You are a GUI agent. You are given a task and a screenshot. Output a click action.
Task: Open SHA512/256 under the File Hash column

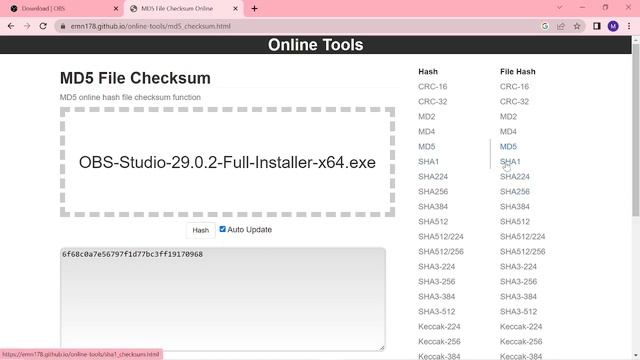point(522,251)
